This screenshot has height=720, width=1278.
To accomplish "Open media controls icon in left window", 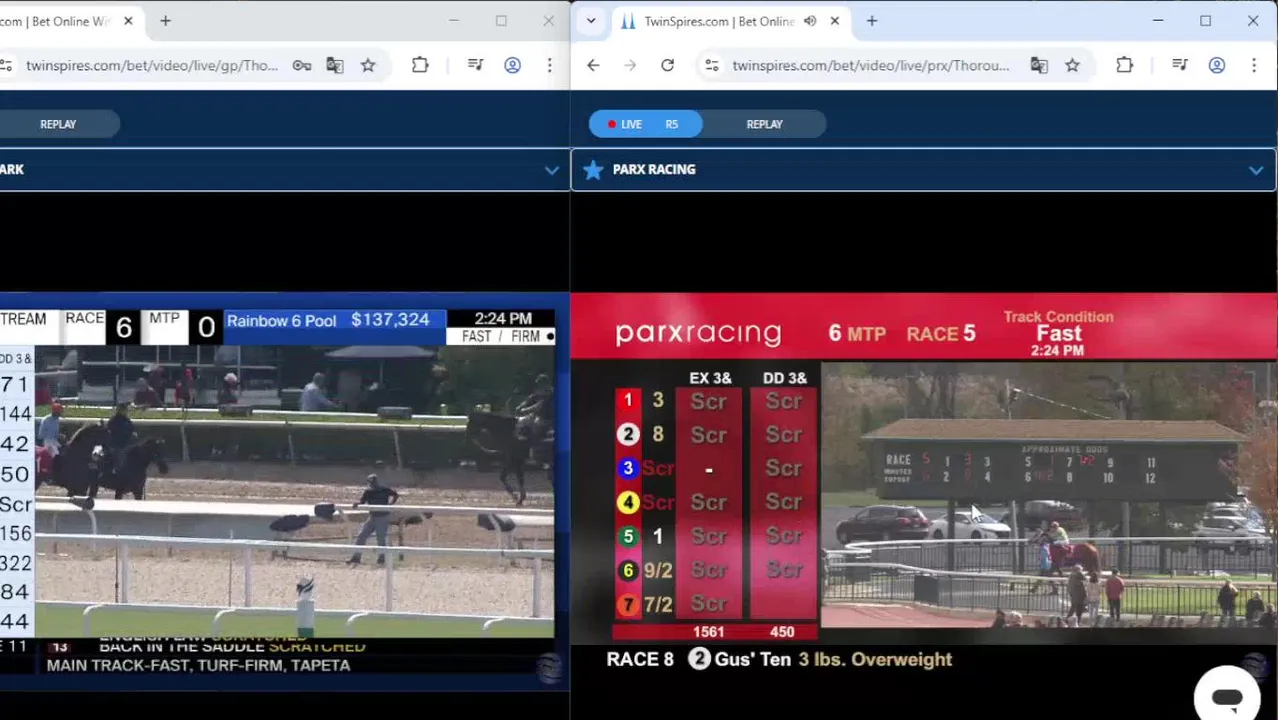I will pyautogui.click(x=475, y=65).
